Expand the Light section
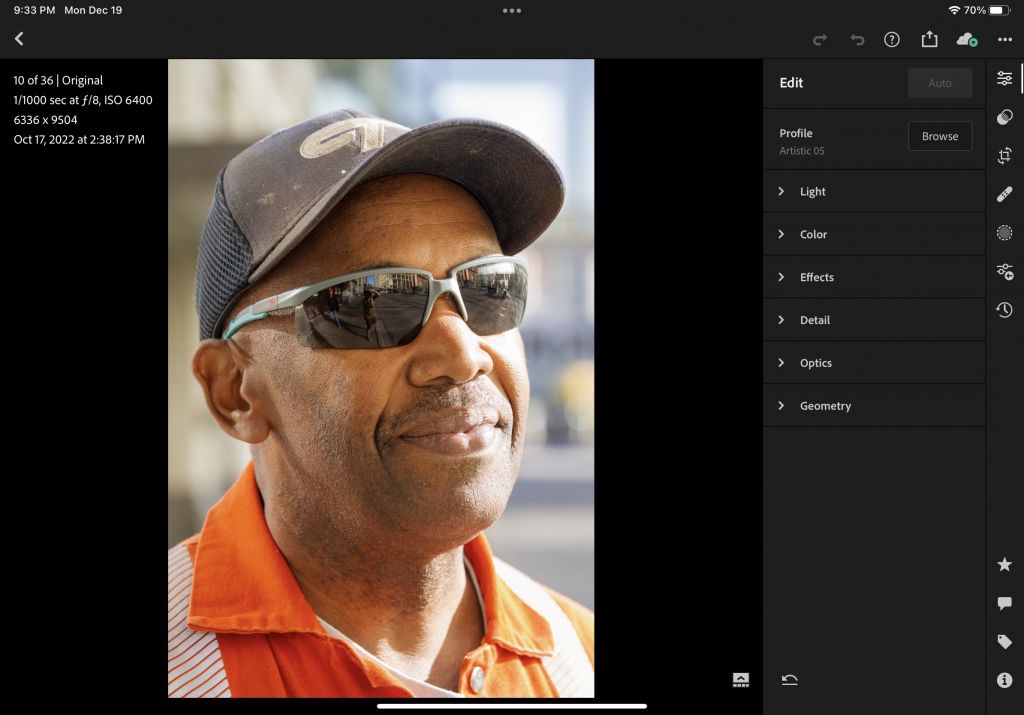1024x715 pixels. (812, 191)
